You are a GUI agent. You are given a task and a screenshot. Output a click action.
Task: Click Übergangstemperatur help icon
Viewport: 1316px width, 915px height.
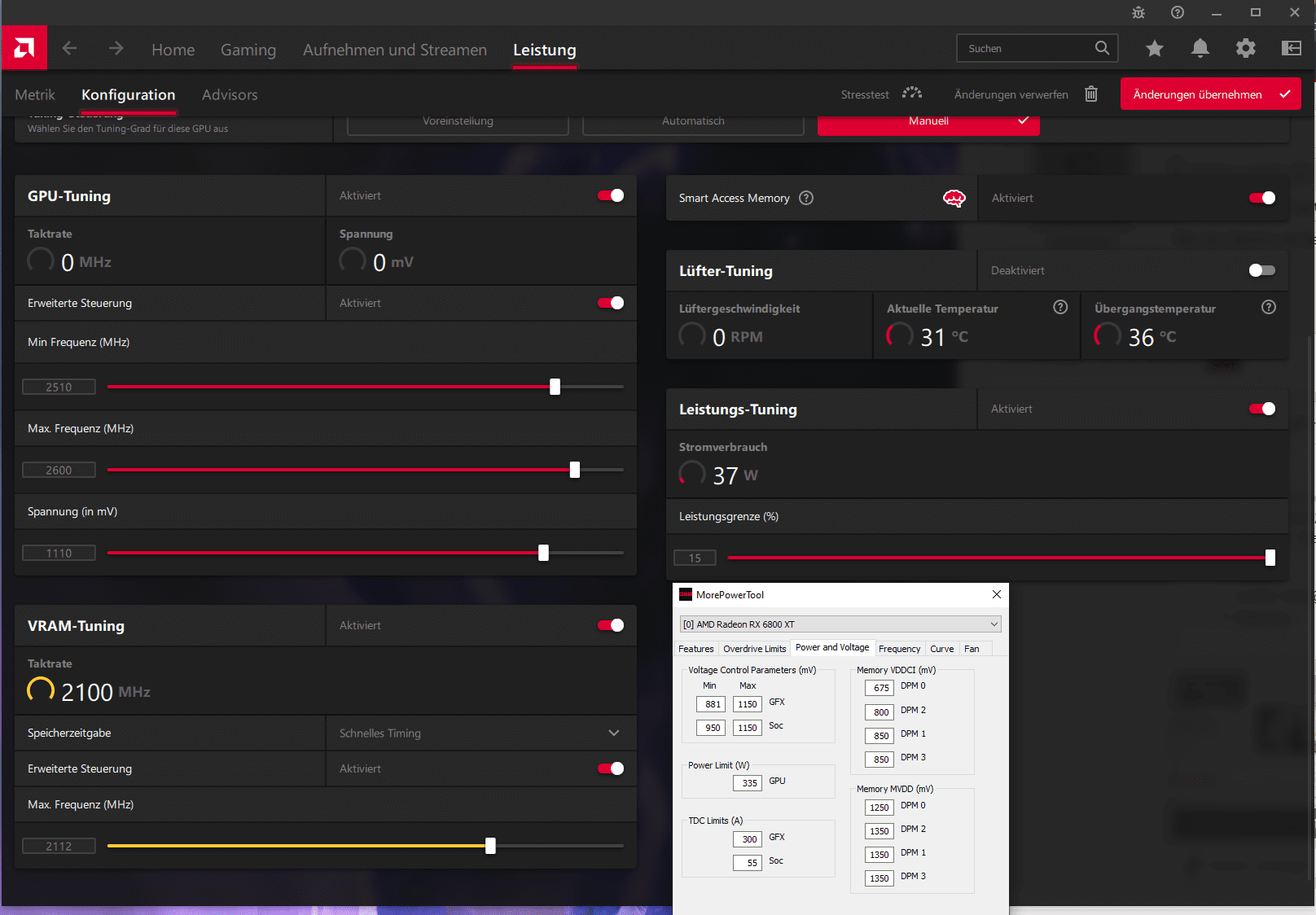click(1269, 307)
